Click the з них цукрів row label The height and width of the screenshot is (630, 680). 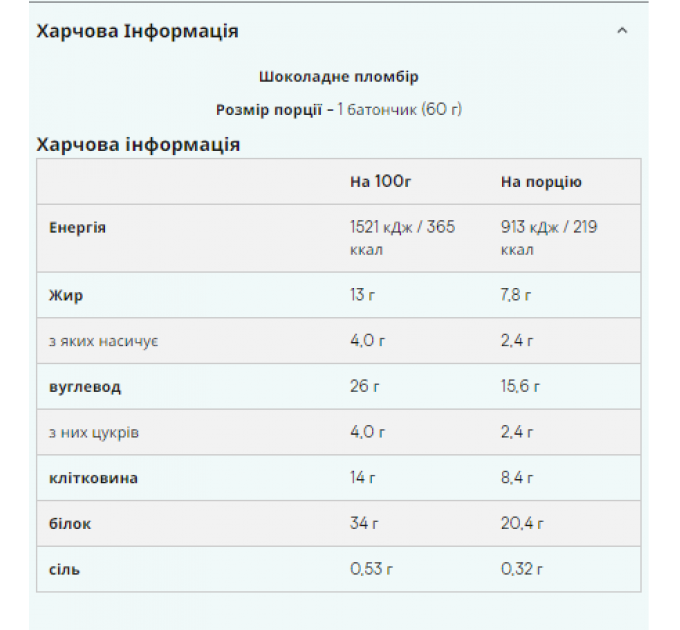(x=94, y=433)
